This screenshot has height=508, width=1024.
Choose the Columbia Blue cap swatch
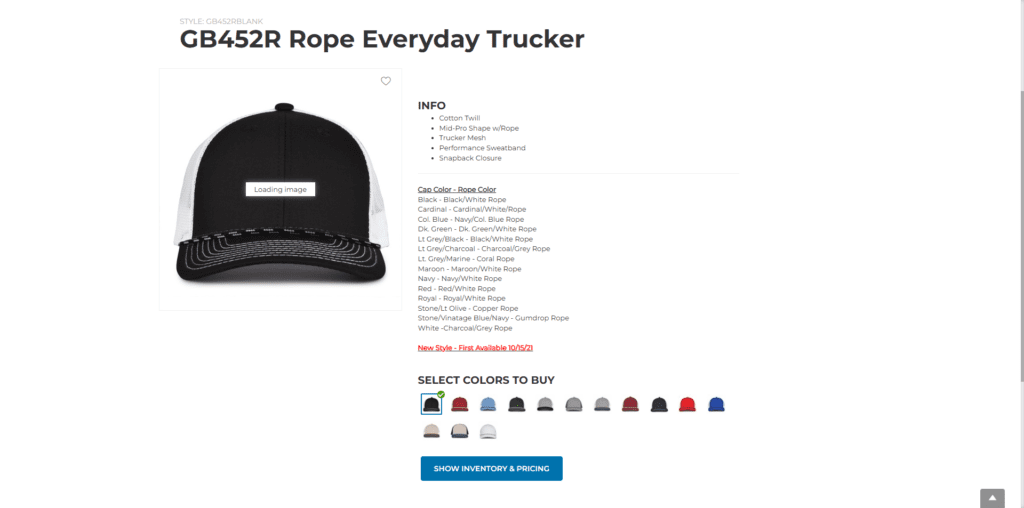tap(488, 404)
